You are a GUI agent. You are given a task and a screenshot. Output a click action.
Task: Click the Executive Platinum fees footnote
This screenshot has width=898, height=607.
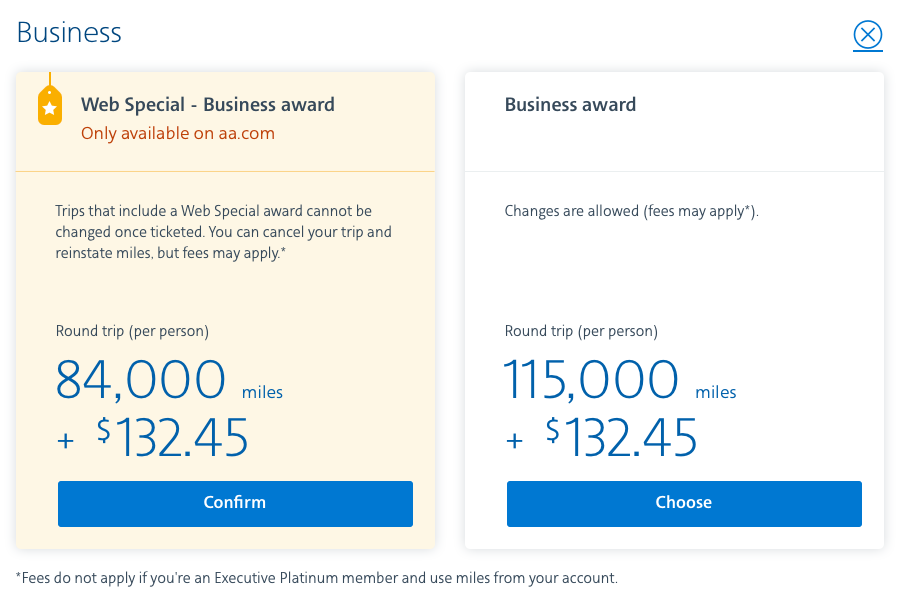click(317, 577)
